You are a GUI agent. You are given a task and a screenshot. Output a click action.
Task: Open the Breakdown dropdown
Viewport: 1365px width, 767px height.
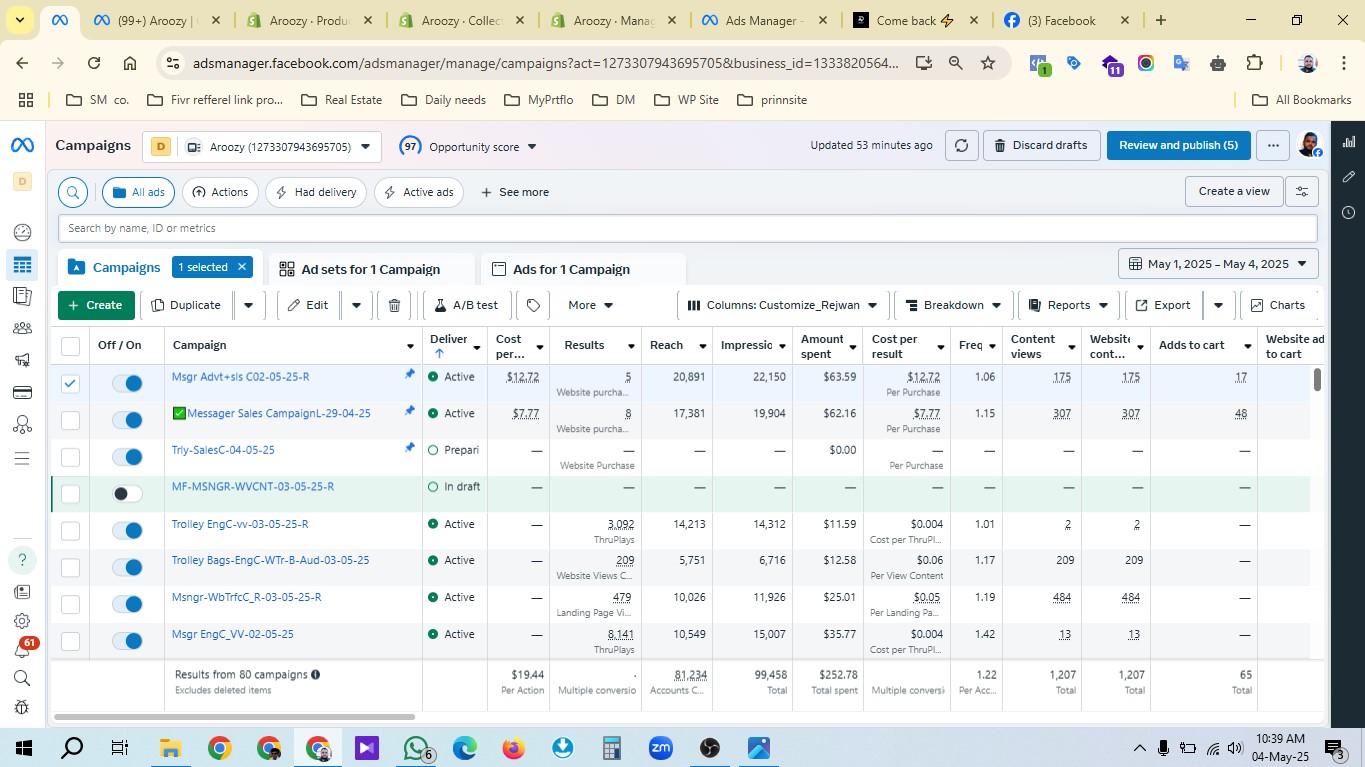point(952,305)
